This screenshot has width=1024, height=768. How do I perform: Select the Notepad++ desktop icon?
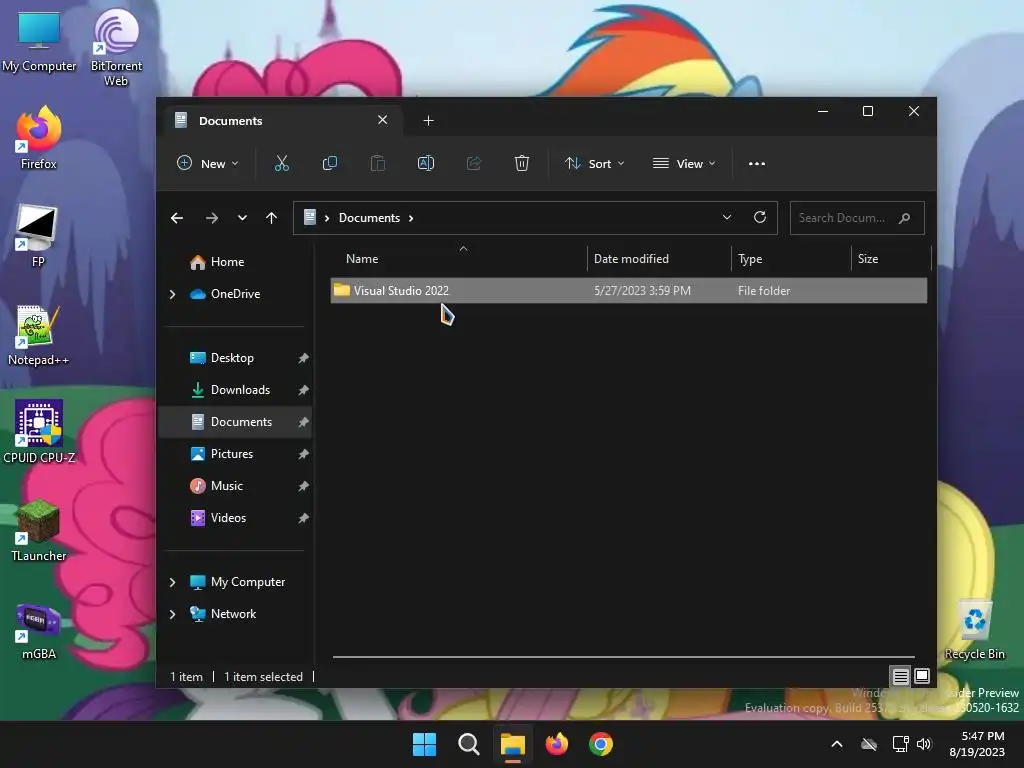[39, 335]
